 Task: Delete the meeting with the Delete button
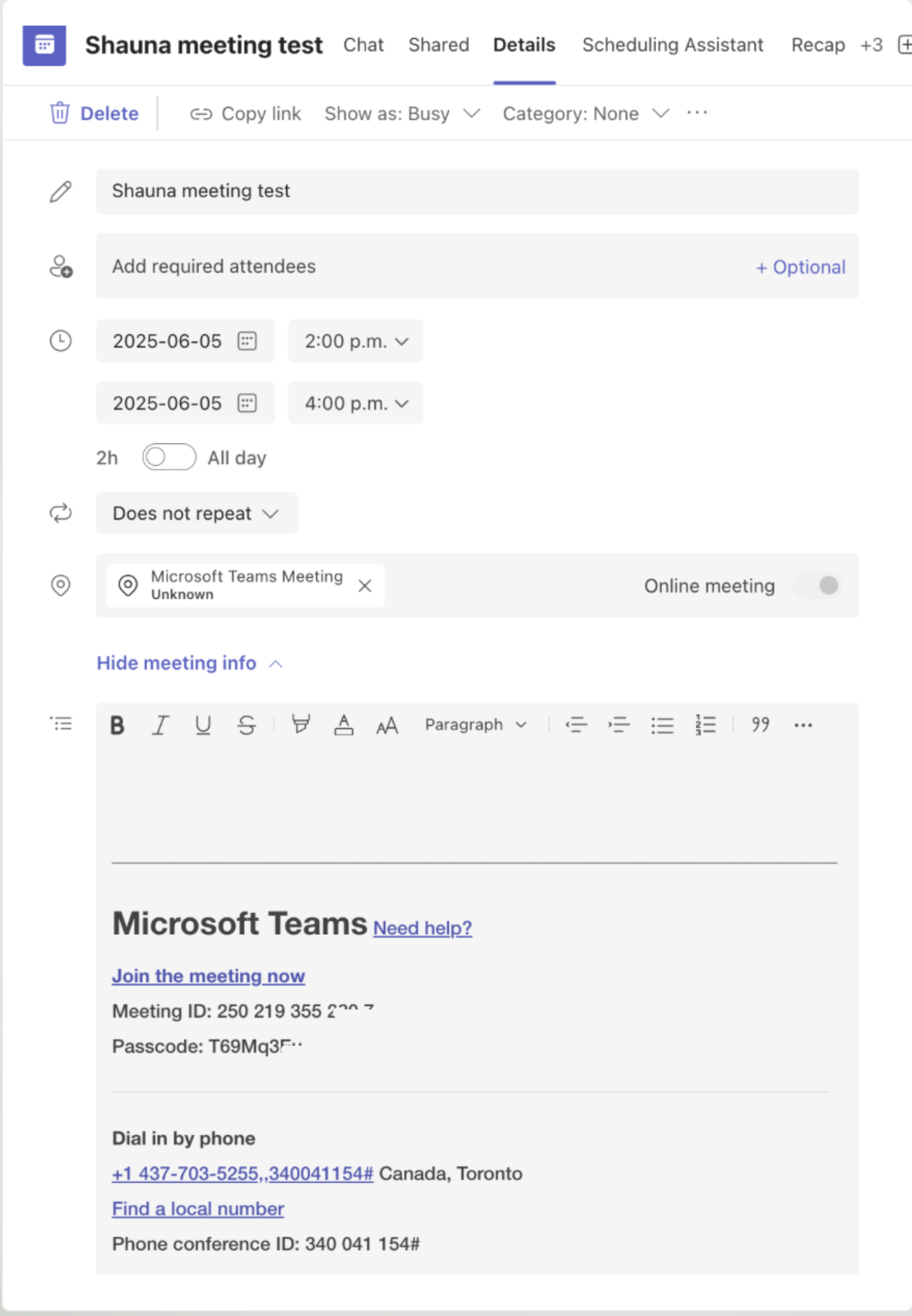[94, 114]
